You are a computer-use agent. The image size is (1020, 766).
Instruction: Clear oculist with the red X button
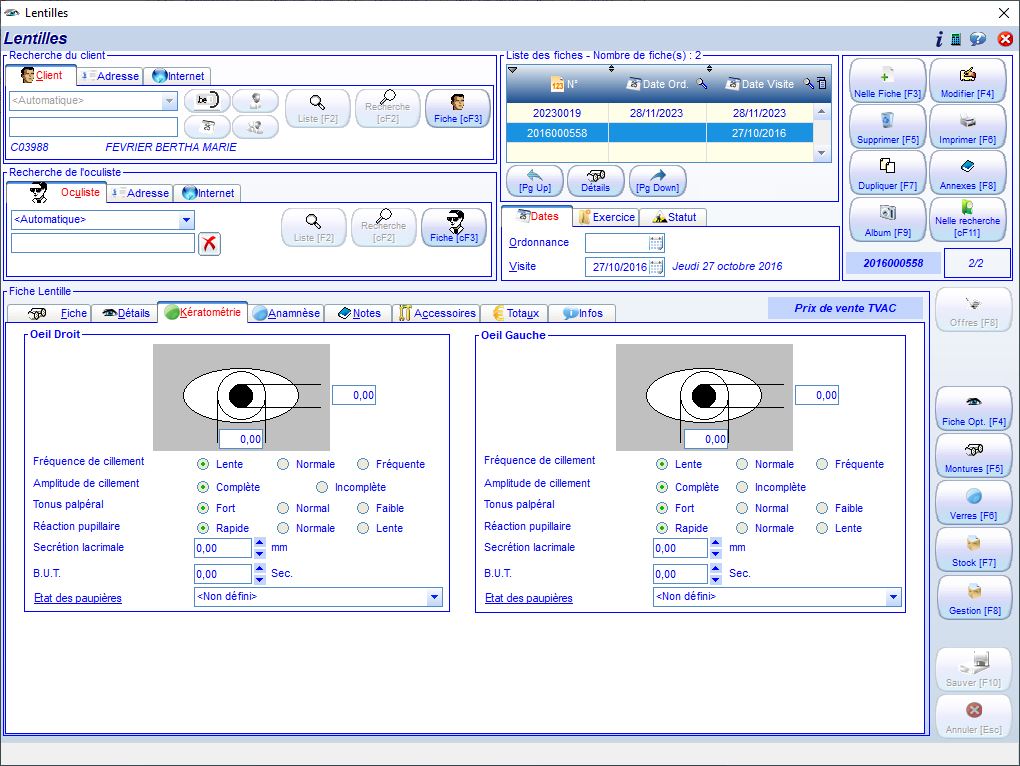click(209, 244)
